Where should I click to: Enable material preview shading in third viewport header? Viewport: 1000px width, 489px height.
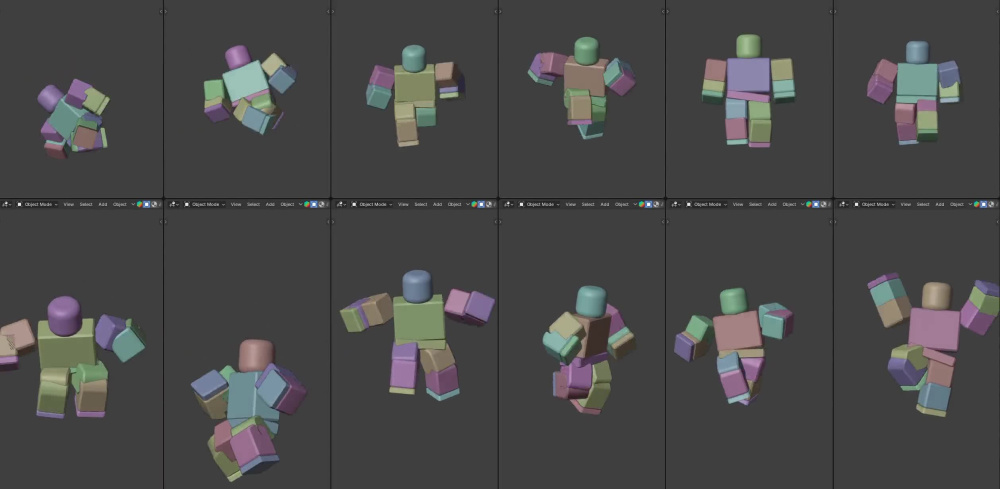[x=473, y=204]
